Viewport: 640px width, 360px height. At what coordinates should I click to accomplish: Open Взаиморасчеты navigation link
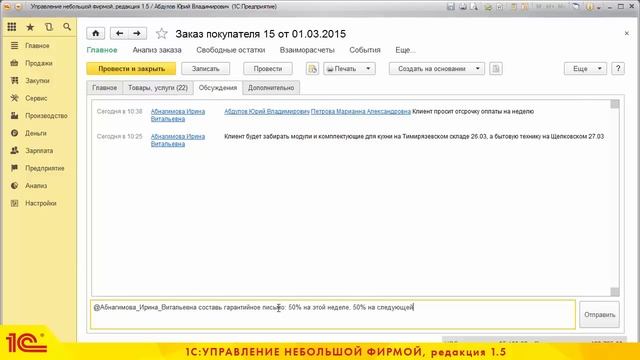click(307, 50)
